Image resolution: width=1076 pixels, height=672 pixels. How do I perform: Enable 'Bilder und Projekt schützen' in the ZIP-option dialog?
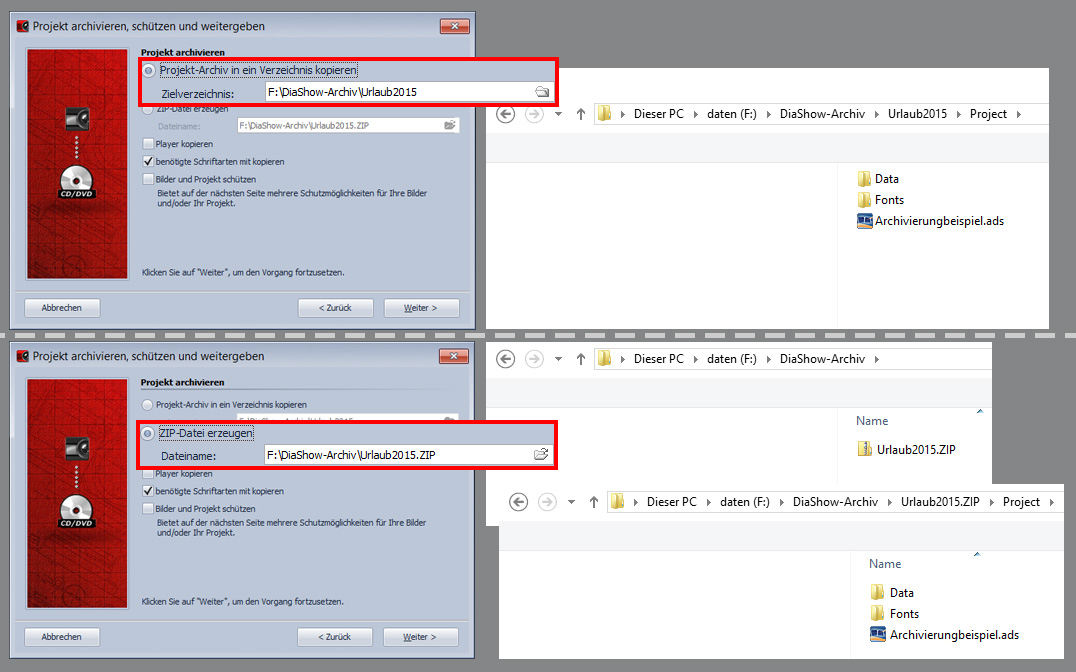pyautogui.click(x=148, y=509)
